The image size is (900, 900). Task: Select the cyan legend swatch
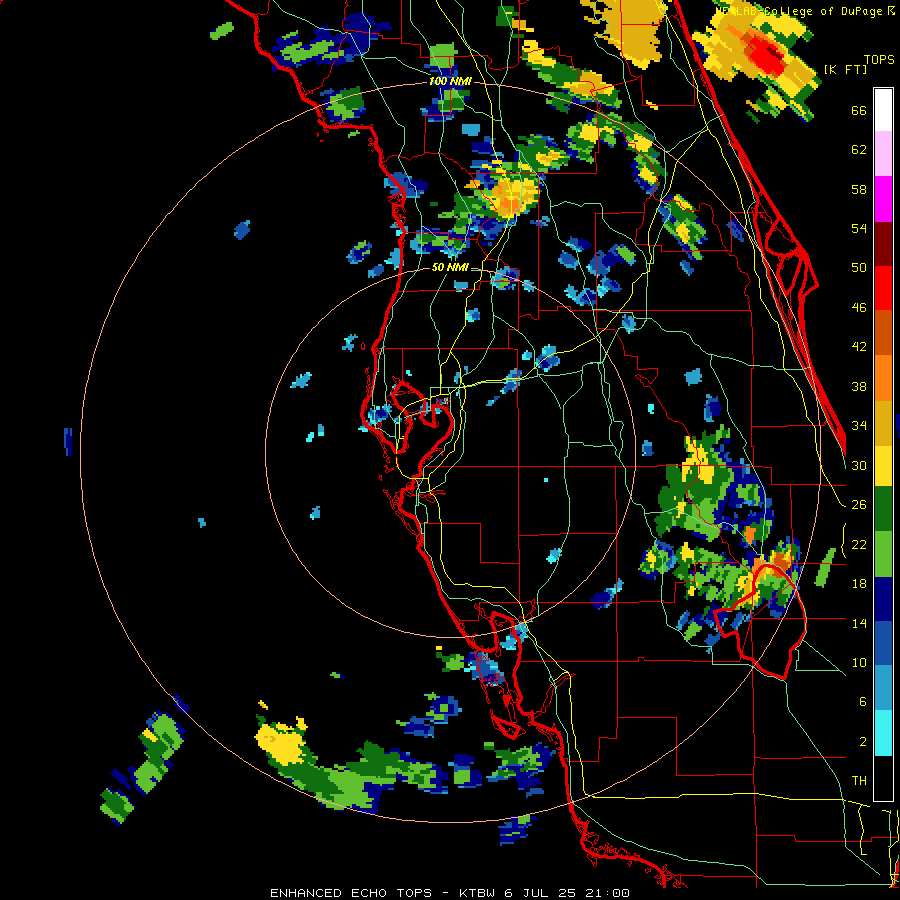pyautogui.click(x=883, y=733)
